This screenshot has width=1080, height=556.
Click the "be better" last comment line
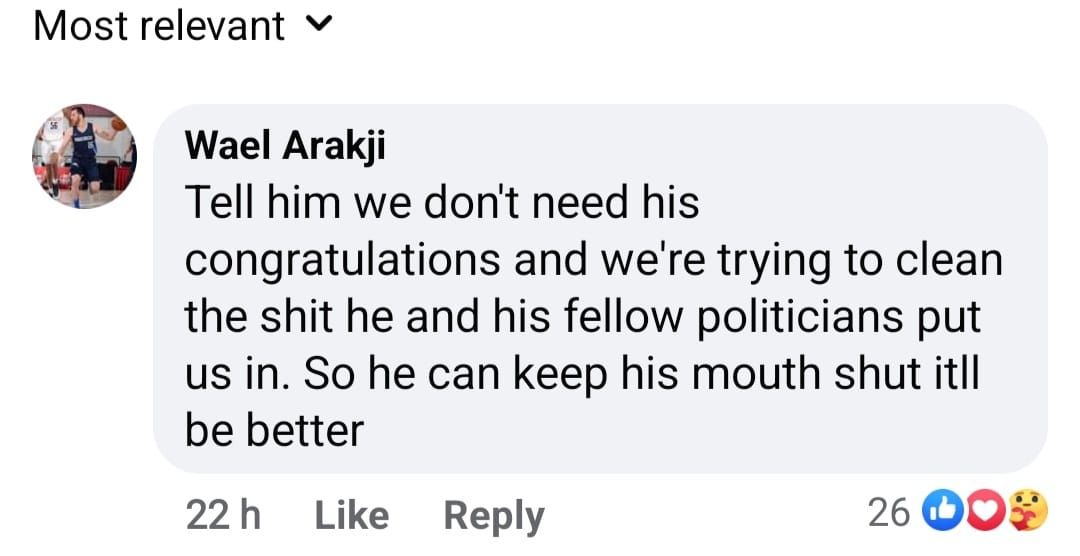click(x=274, y=431)
